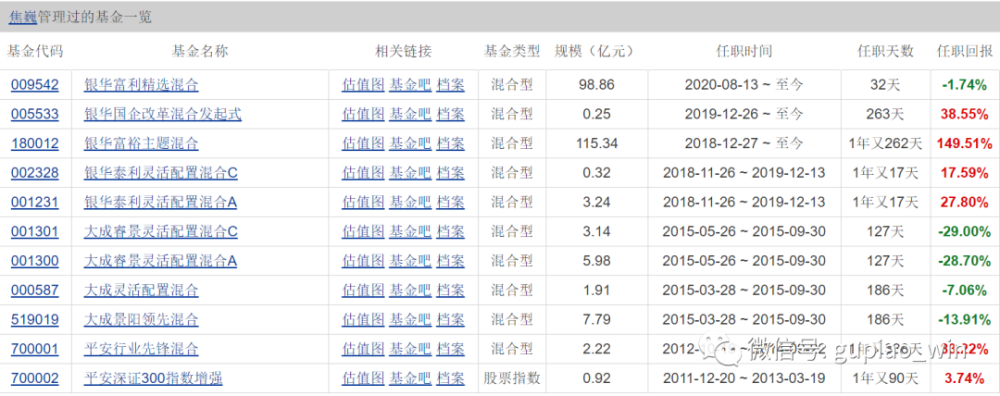
Task: Select the return value -13.91%
Action: pos(964,319)
